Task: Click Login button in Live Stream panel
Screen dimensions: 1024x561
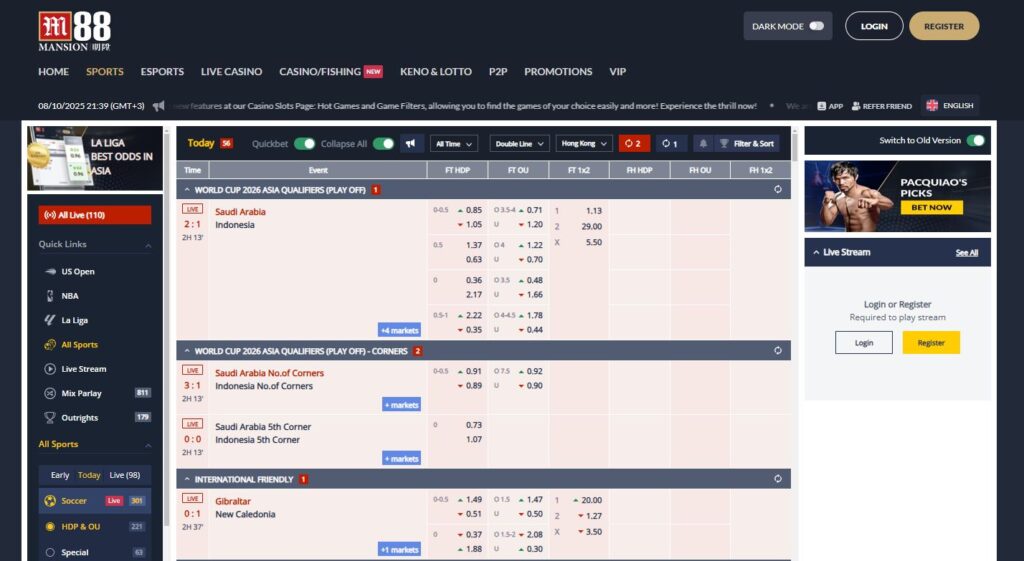Action: 863,343
